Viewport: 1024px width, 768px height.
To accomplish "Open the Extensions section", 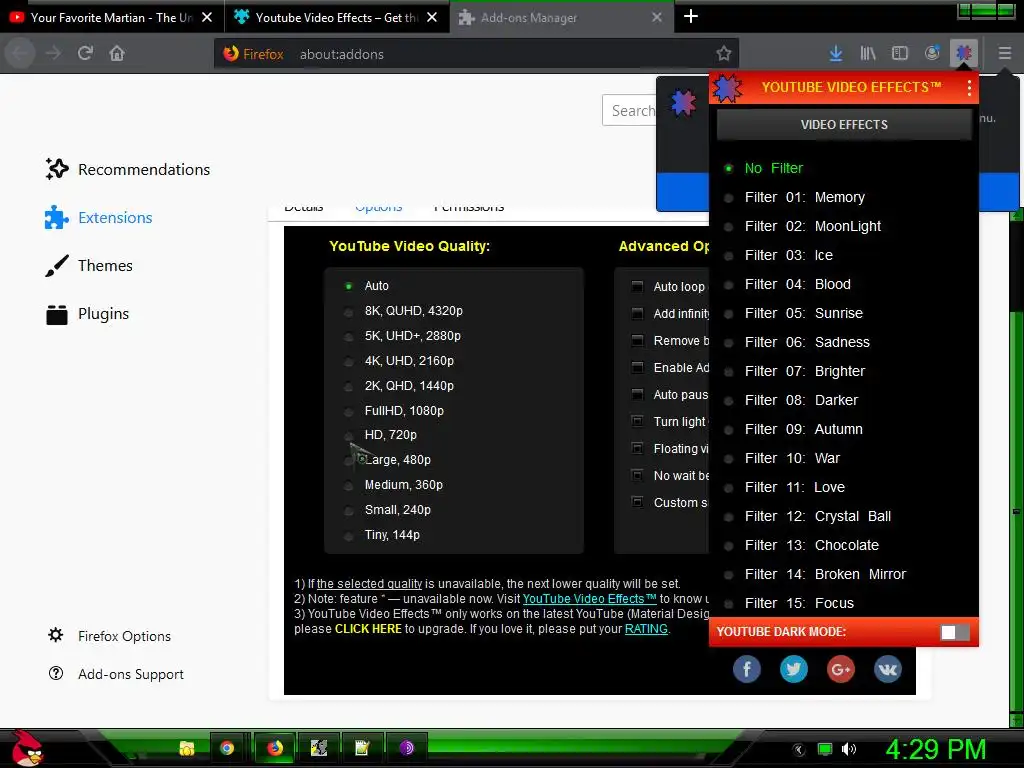I will [x=99, y=217].
